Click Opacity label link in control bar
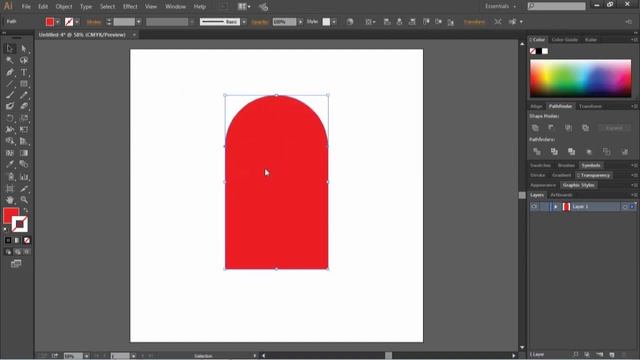The image size is (640, 360). (x=260, y=22)
